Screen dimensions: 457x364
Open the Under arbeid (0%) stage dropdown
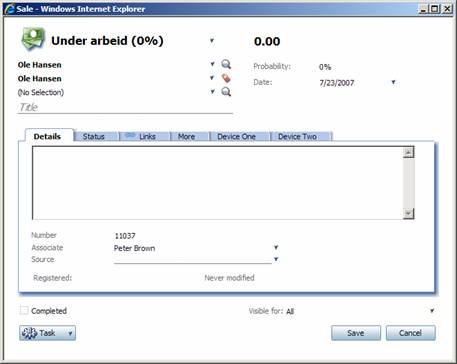click(x=212, y=41)
